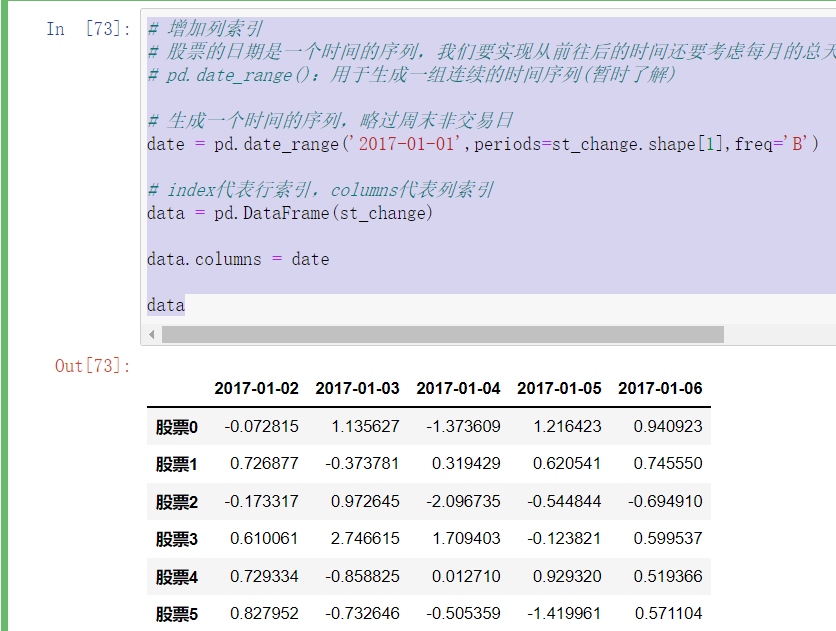The height and width of the screenshot is (631, 836).
Task: Click the Out[73] output prompt
Action: (93, 366)
